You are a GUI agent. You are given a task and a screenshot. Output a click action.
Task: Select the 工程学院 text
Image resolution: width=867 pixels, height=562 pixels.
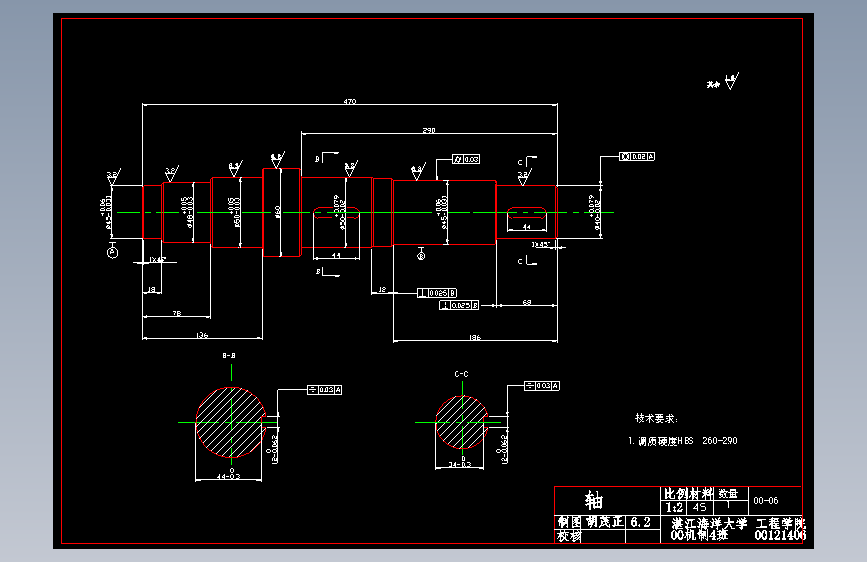click(x=780, y=523)
